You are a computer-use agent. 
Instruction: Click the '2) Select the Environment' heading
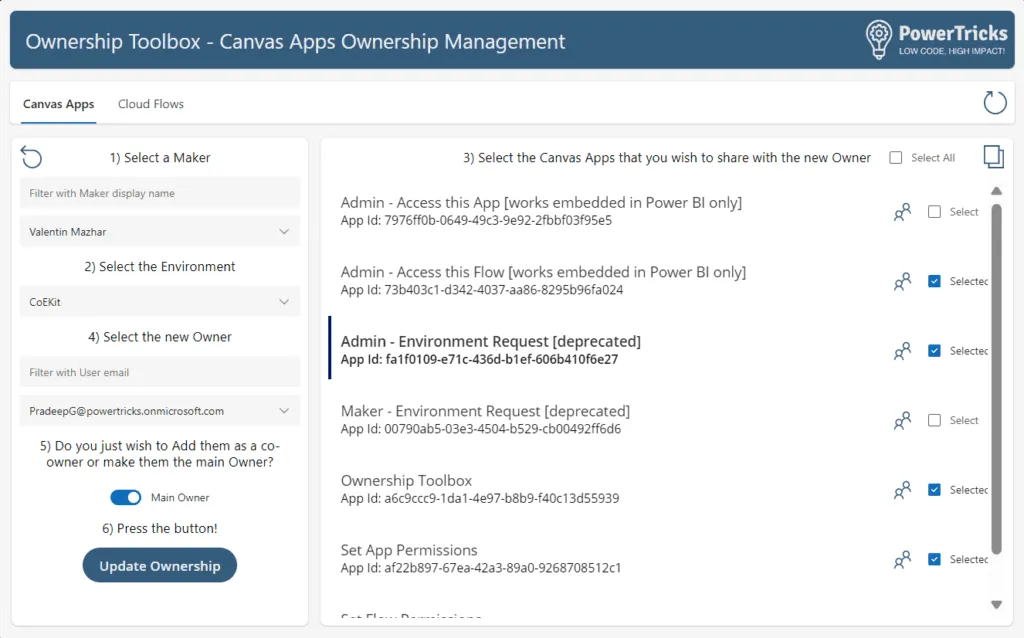160,266
